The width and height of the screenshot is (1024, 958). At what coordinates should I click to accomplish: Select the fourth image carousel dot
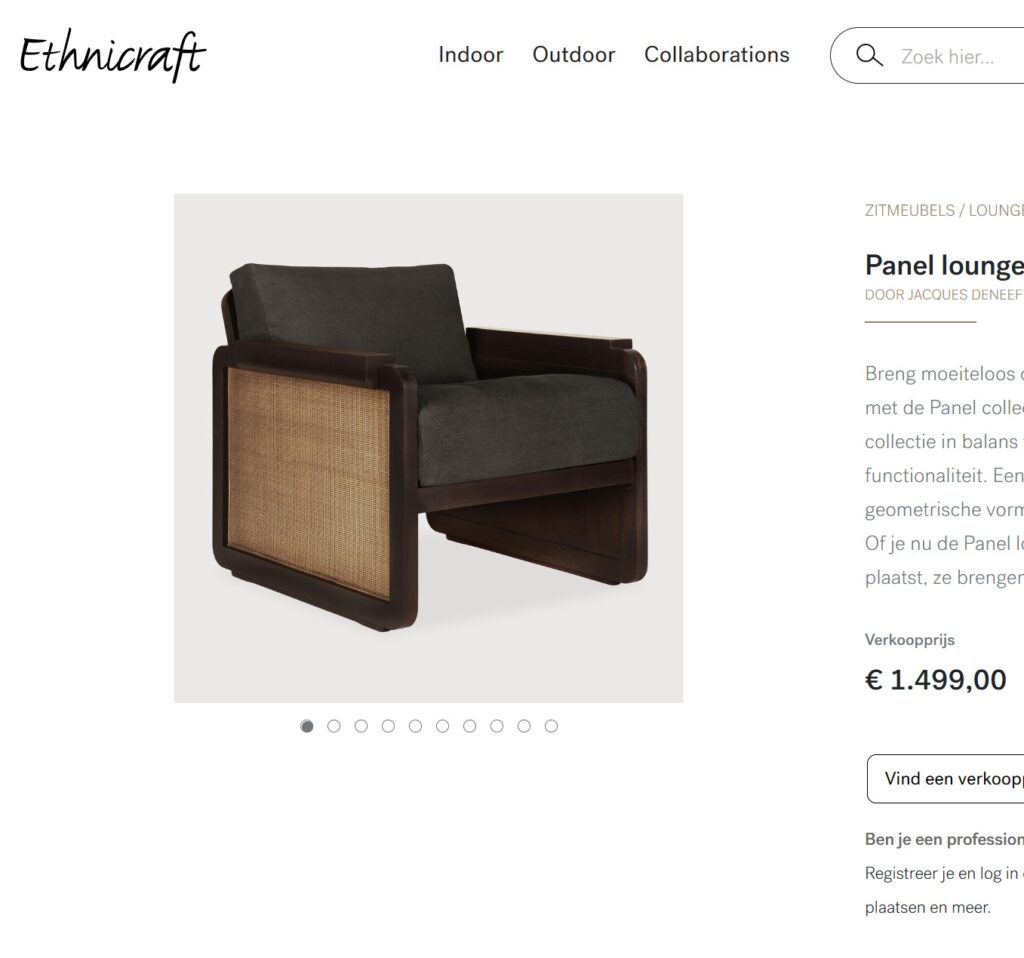point(389,726)
